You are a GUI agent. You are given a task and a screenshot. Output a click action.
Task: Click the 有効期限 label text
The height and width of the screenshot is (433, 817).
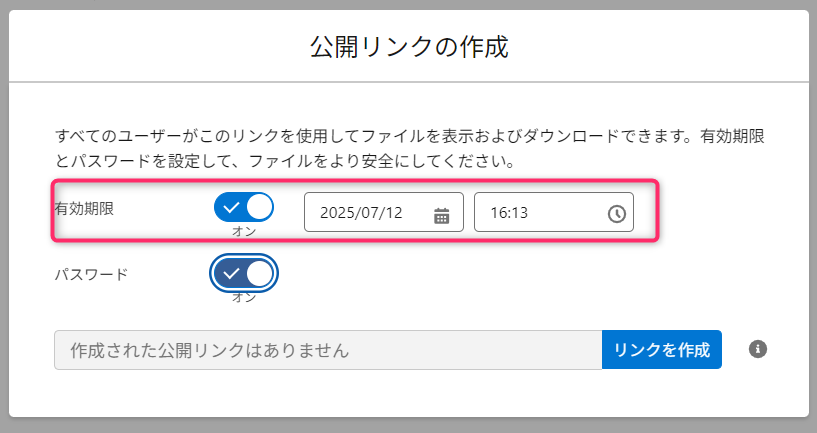[x=85, y=208]
